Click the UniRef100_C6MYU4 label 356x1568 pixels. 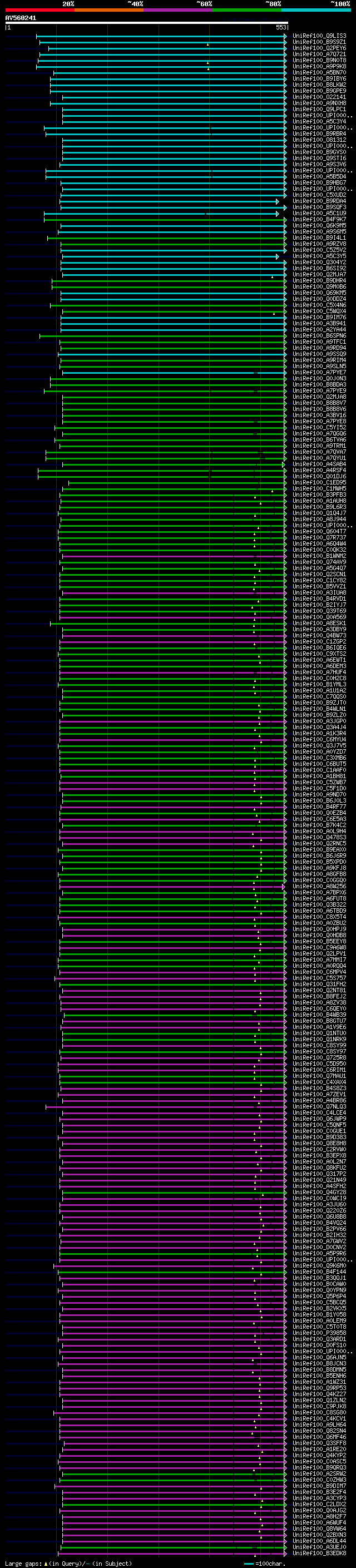click(319, 740)
